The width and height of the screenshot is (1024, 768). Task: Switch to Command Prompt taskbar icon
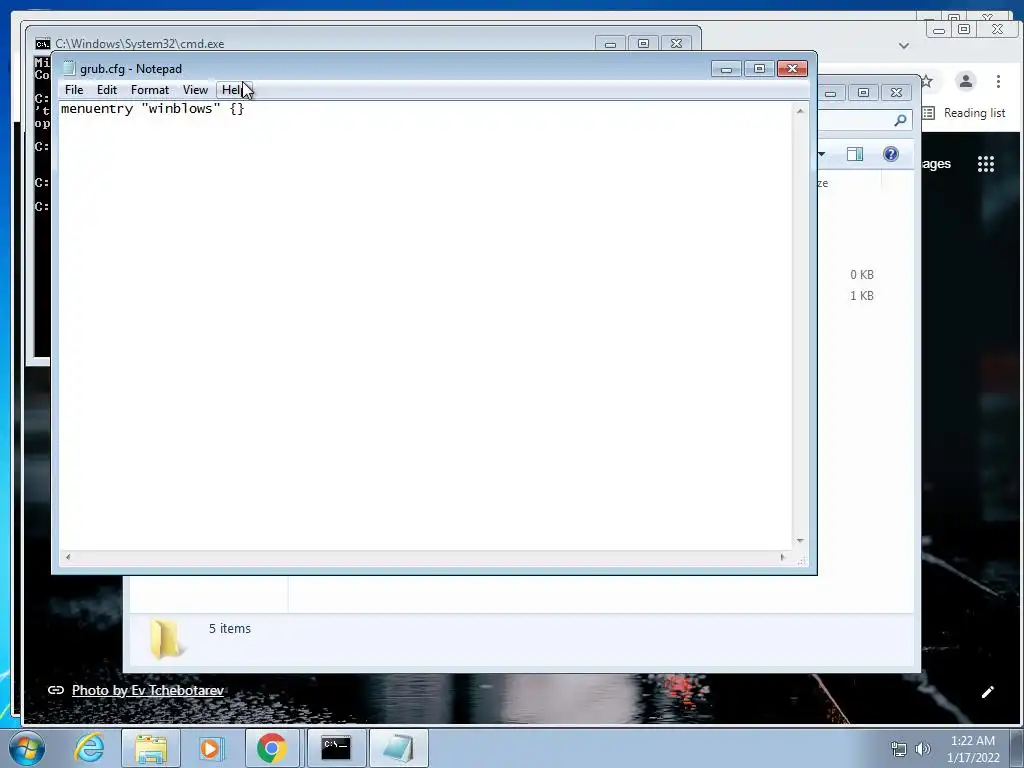[336, 748]
